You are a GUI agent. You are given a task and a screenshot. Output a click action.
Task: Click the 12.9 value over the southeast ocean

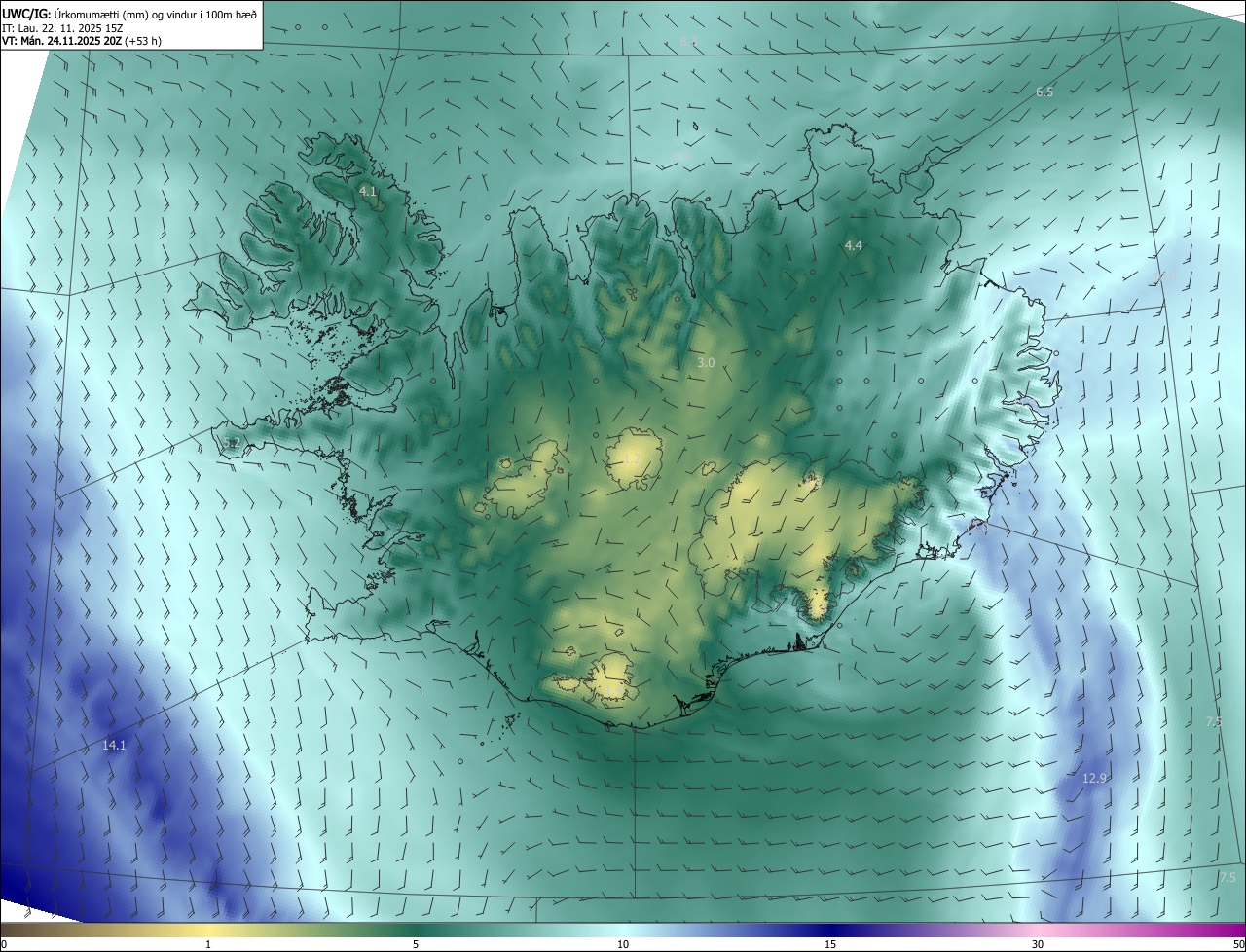1095,779
